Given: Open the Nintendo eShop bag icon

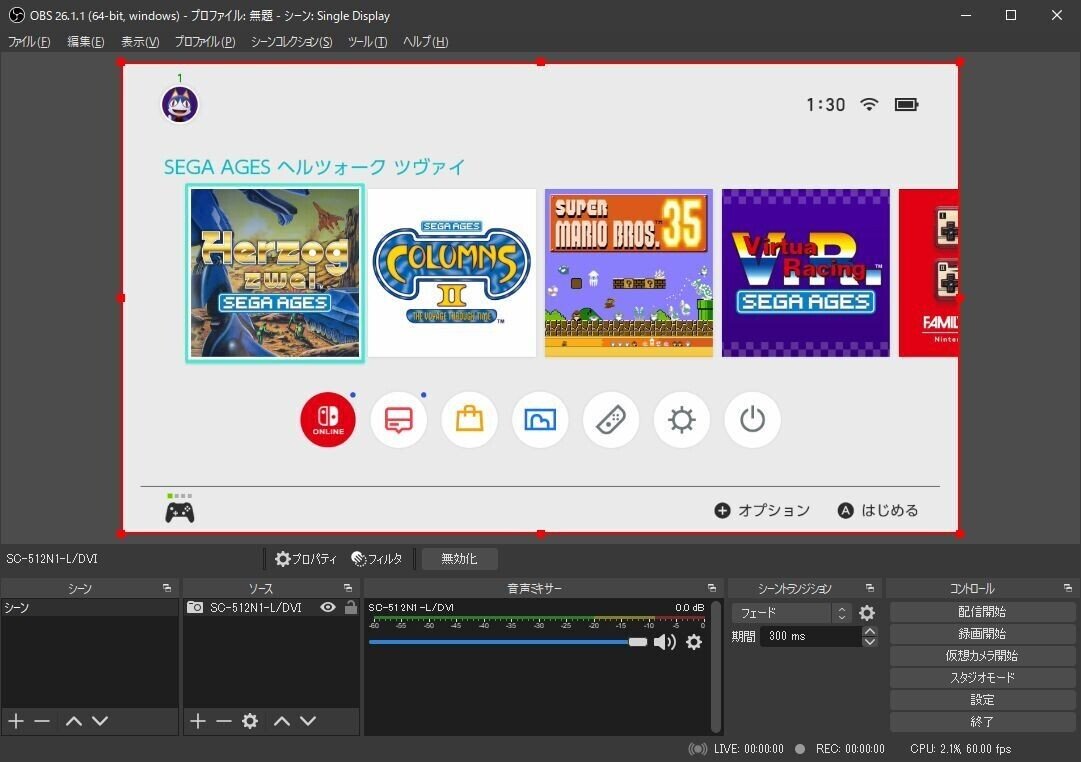Looking at the screenshot, I should coord(469,419).
